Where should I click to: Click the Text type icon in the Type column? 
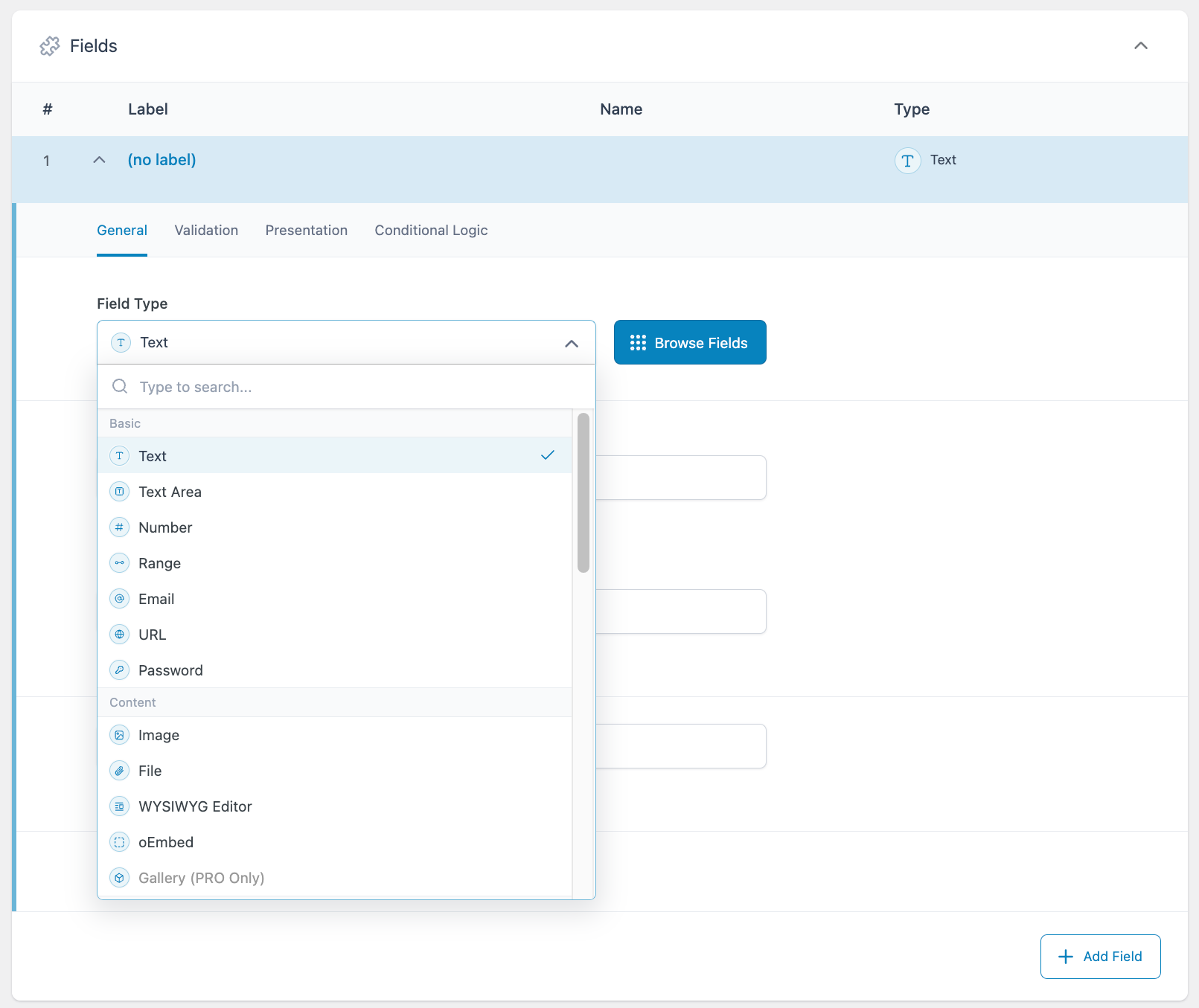(907, 160)
